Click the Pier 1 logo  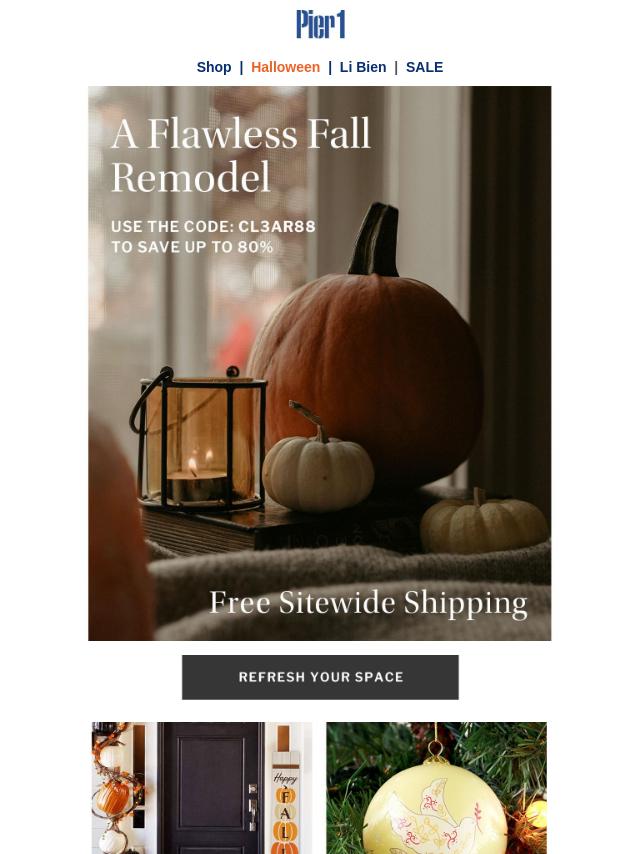click(320, 25)
